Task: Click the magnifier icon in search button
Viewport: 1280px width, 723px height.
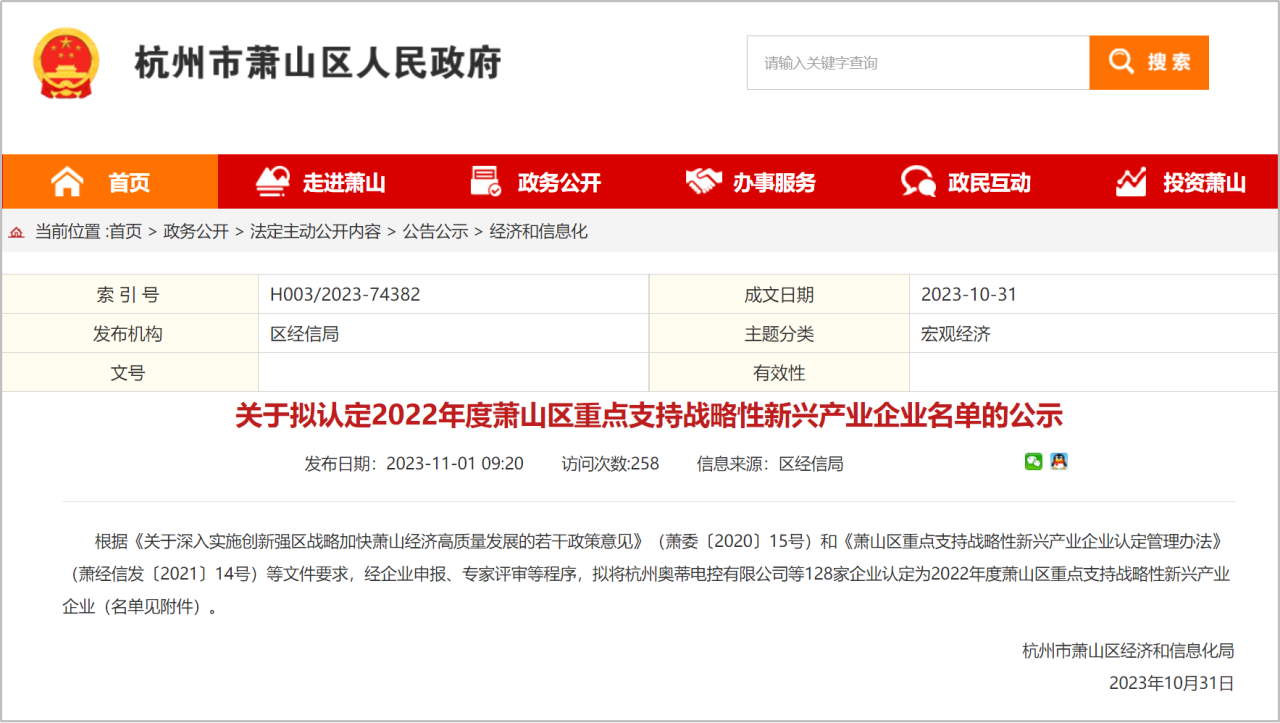Action: [1121, 62]
